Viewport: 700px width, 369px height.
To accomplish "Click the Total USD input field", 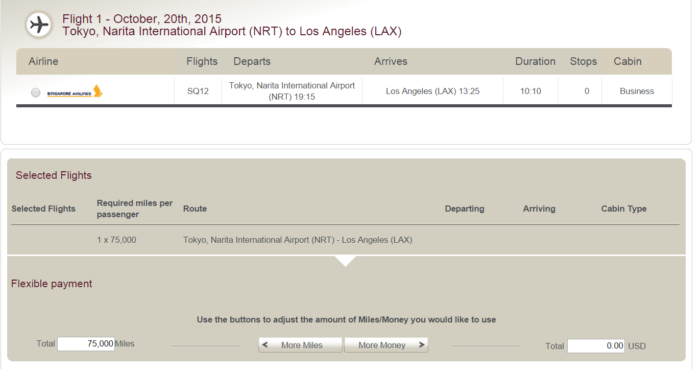I will [596, 346].
